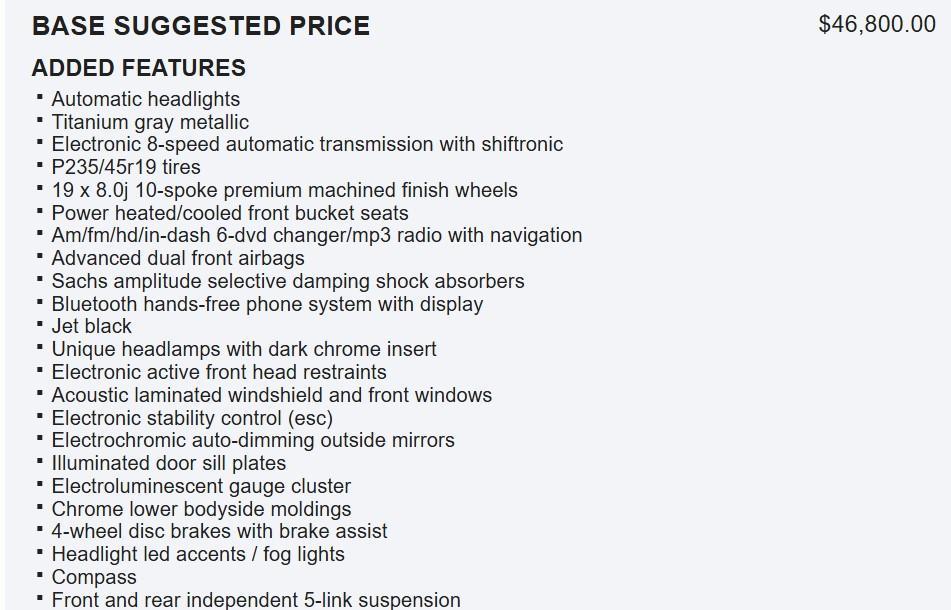Click the $46,800.00 price amount
The width and height of the screenshot is (951, 610).
point(876,25)
